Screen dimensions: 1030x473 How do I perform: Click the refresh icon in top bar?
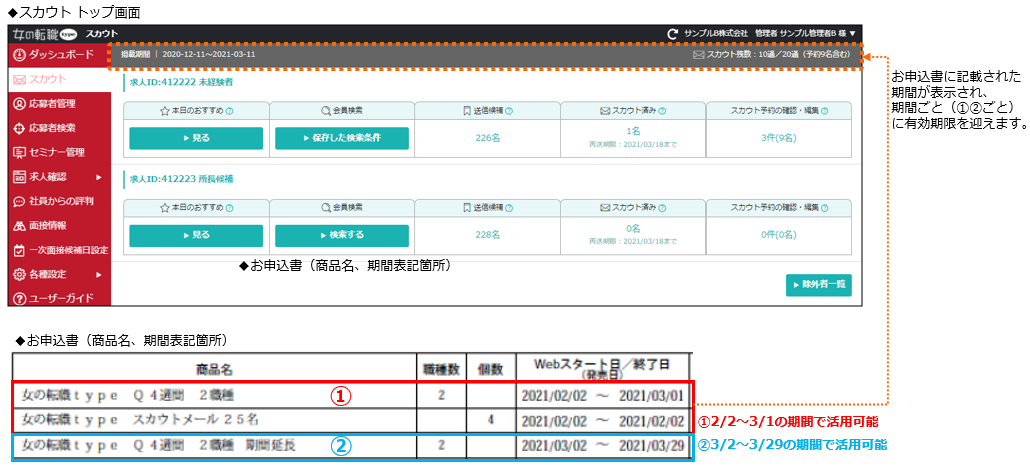click(x=673, y=34)
